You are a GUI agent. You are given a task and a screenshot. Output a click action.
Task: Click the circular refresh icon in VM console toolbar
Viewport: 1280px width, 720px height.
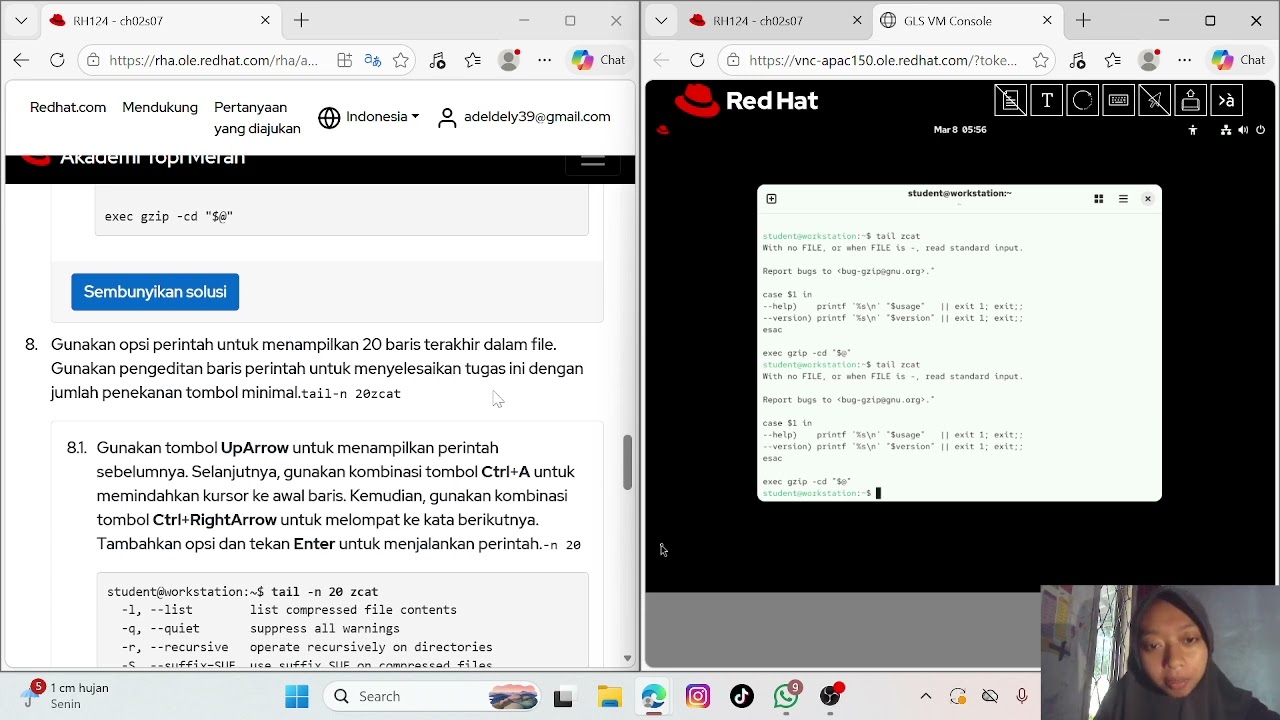point(1083,100)
